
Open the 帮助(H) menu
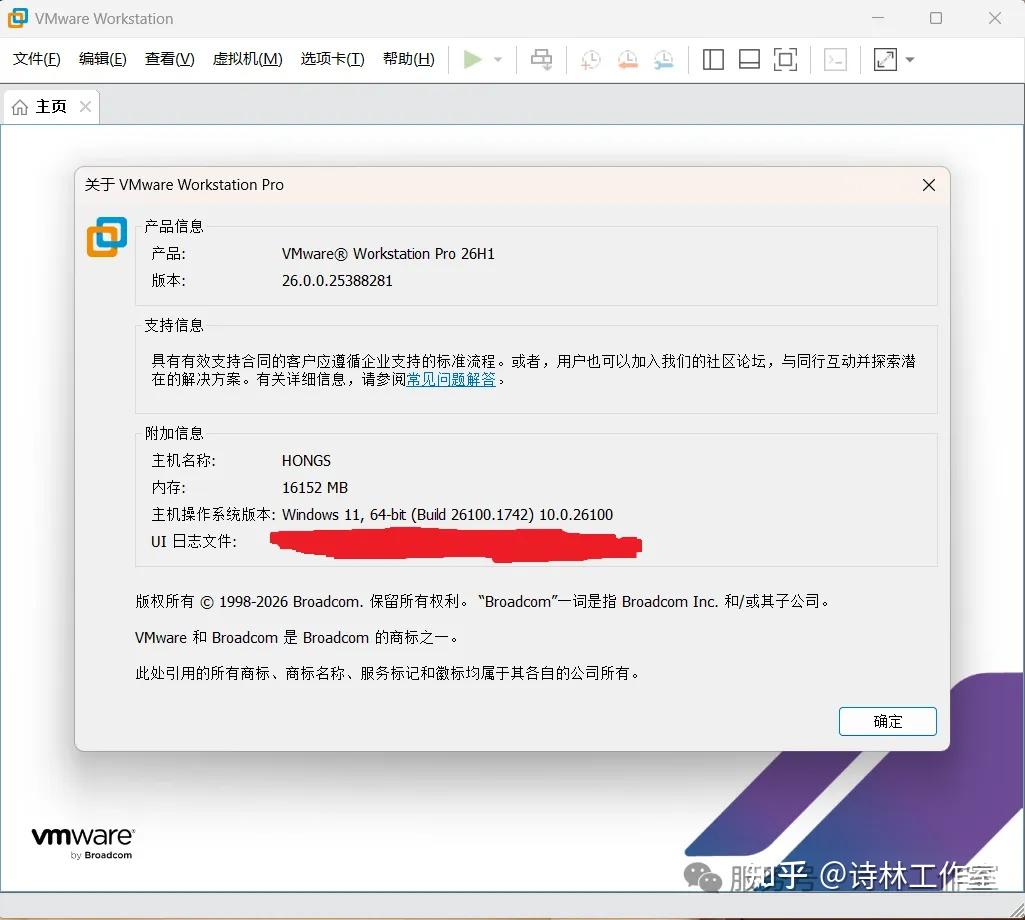(409, 59)
